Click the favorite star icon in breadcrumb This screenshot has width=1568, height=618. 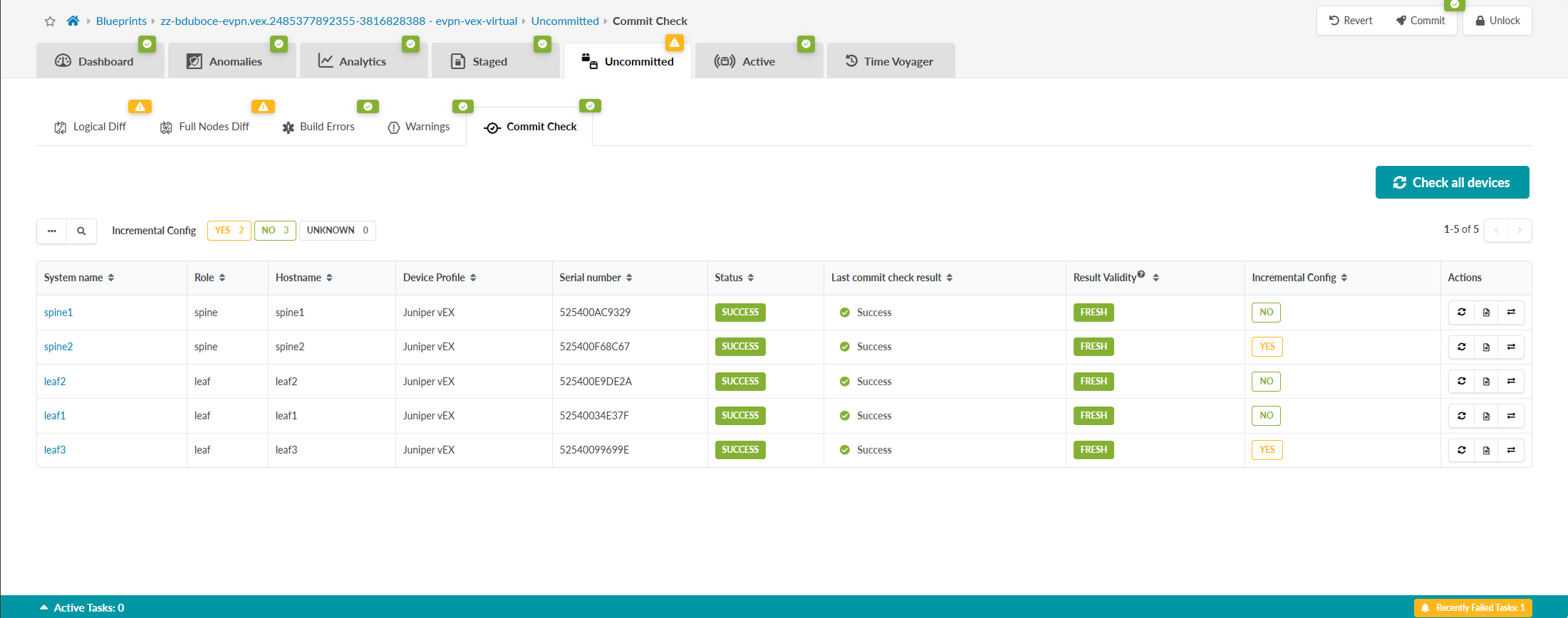50,21
